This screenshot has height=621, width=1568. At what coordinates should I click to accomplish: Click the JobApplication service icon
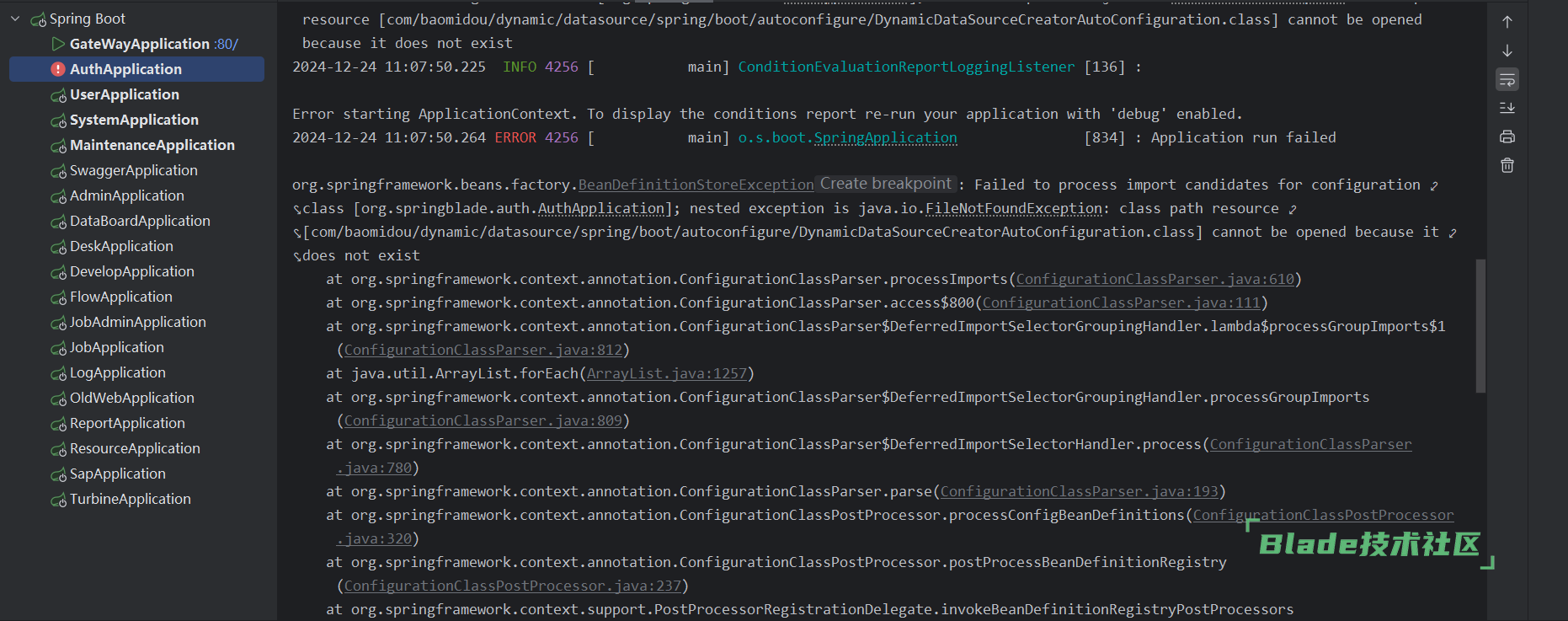click(58, 348)
